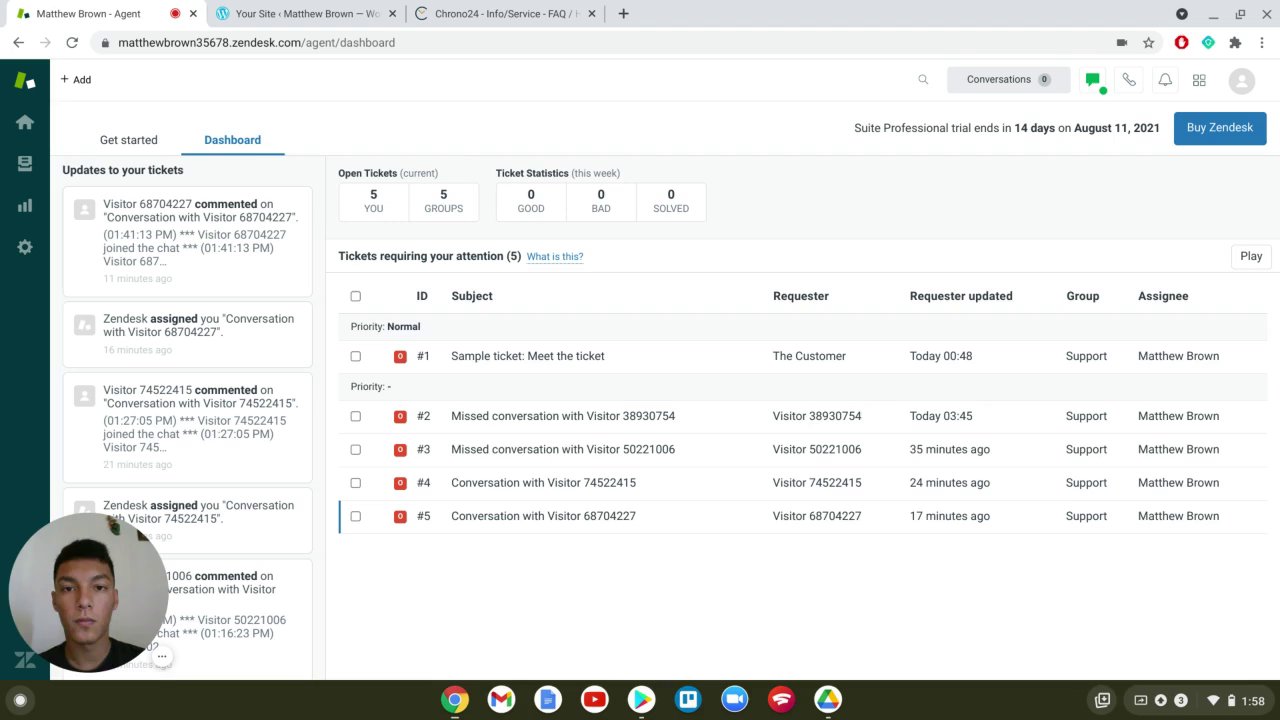The image size is (1280, 720).
Task: Sort tickets by the Subject column header
Action: coord(472,296)
